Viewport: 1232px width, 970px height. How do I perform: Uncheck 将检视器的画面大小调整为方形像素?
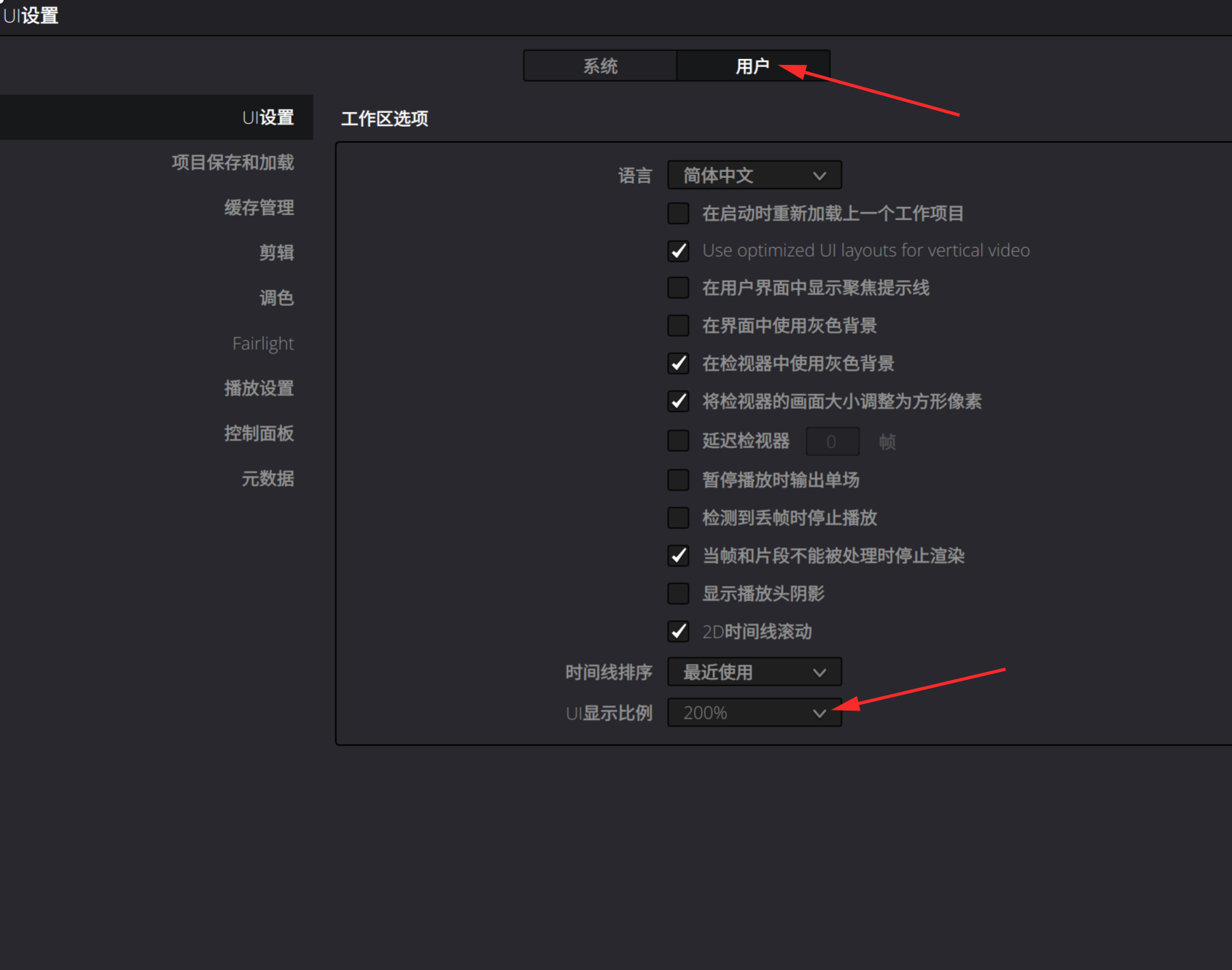tap(679, 402)
